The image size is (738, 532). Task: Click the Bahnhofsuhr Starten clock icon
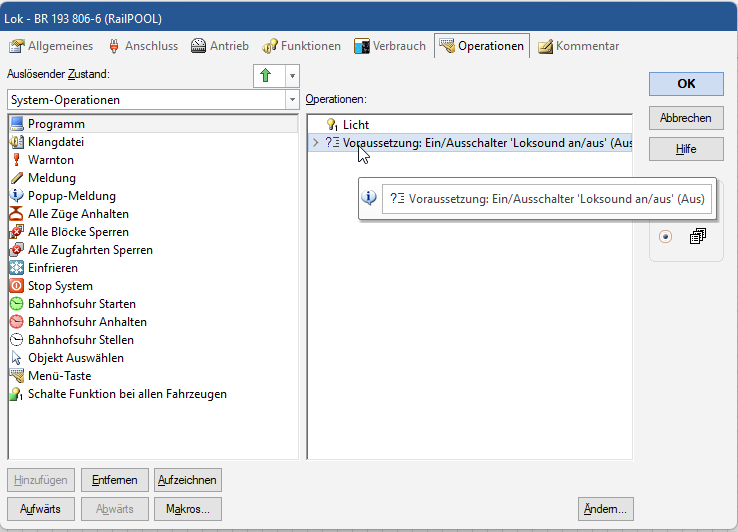point(16,304)
